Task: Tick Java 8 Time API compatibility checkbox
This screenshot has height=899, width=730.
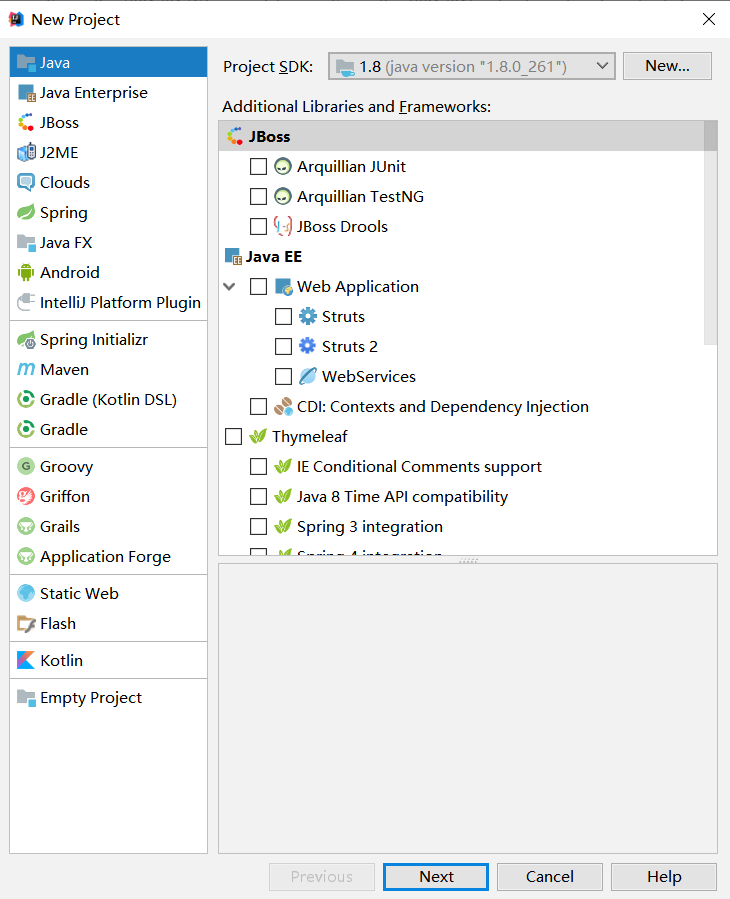Action: point(259,497)
